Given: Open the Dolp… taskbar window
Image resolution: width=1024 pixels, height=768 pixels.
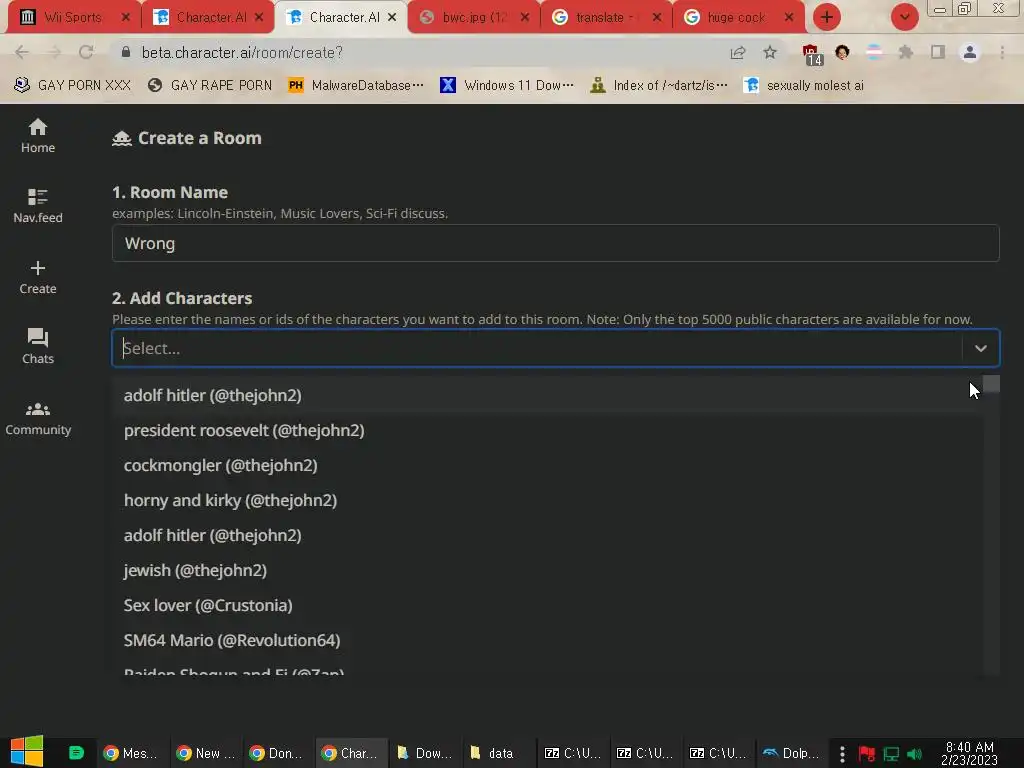Looking at the screenshot, I should pyautogui.click(x=792, y=753).
